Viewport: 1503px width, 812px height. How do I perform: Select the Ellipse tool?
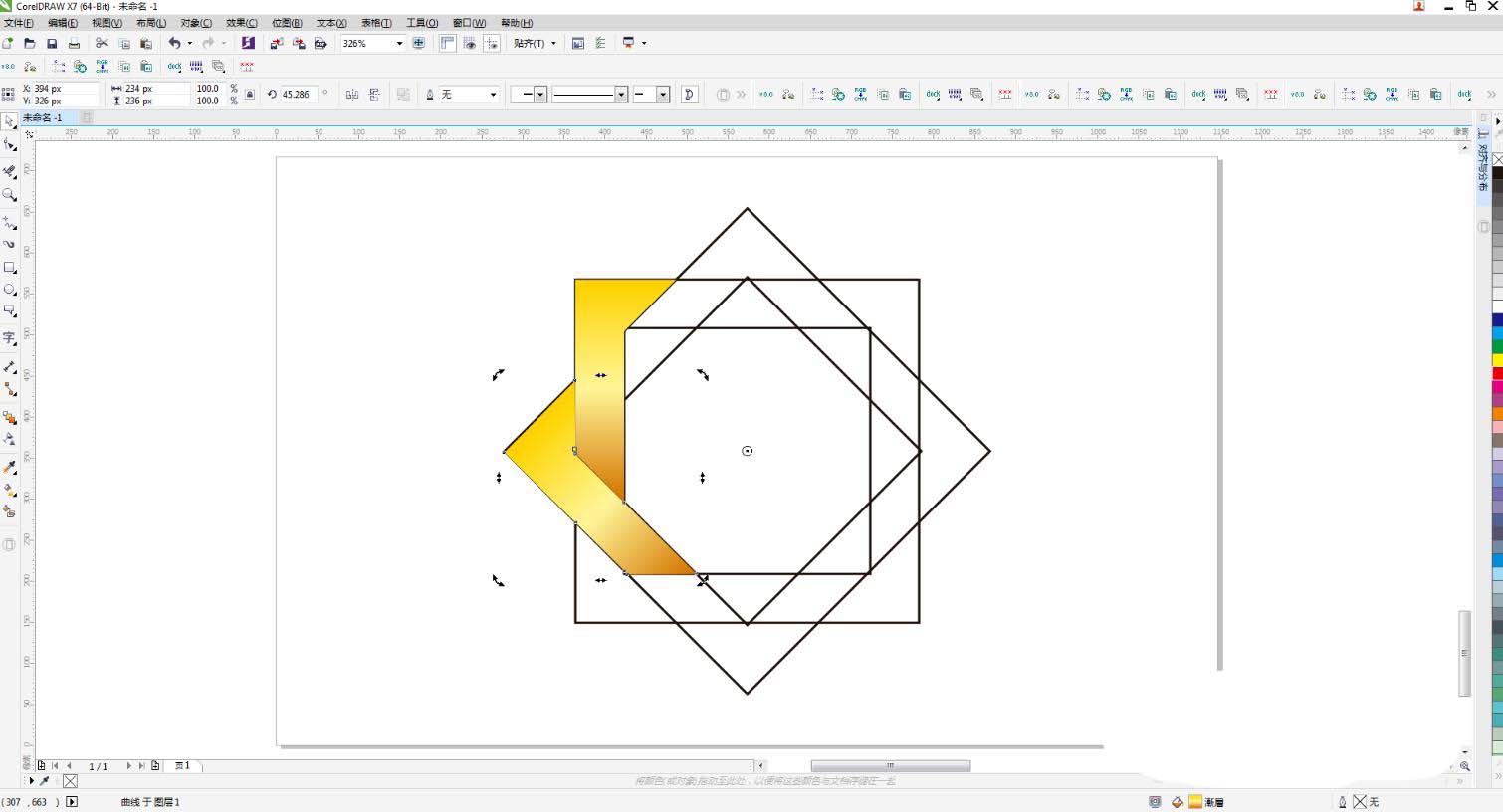(10, 290)
